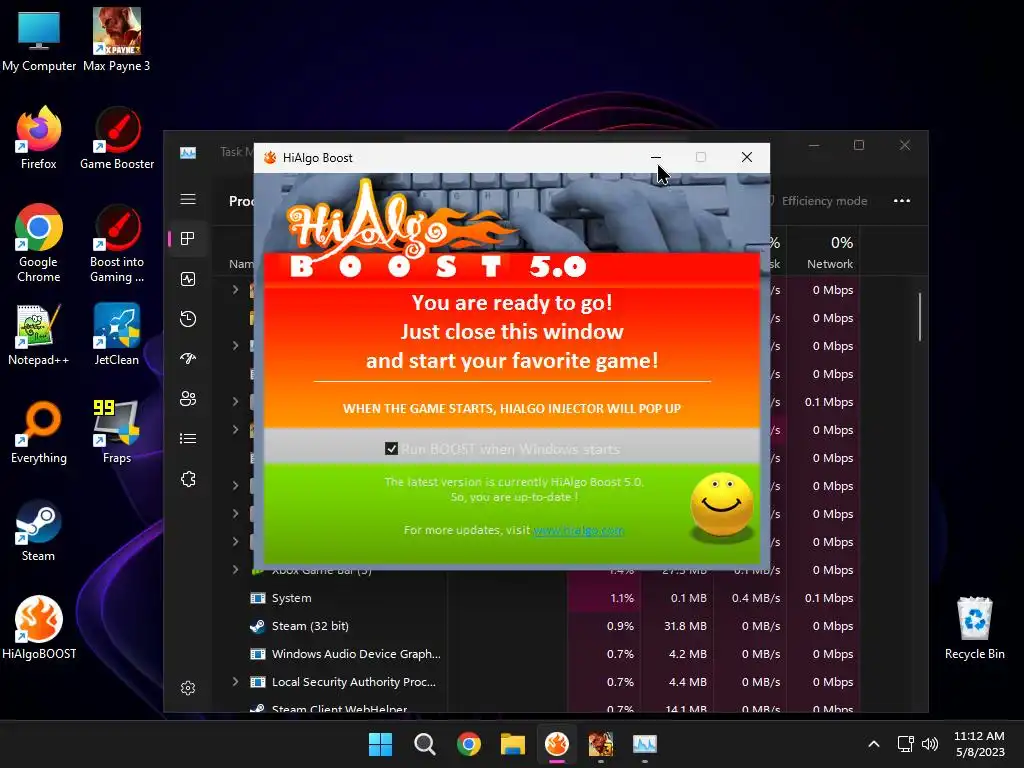
Task: Open Task Manager more options ellipsis
Action: tap(902, 200)
